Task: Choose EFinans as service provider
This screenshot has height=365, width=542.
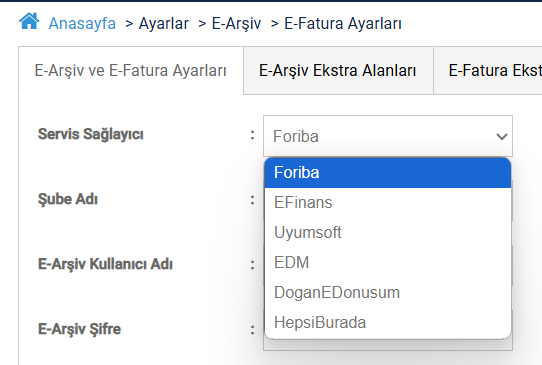Action: click(388, 203)
